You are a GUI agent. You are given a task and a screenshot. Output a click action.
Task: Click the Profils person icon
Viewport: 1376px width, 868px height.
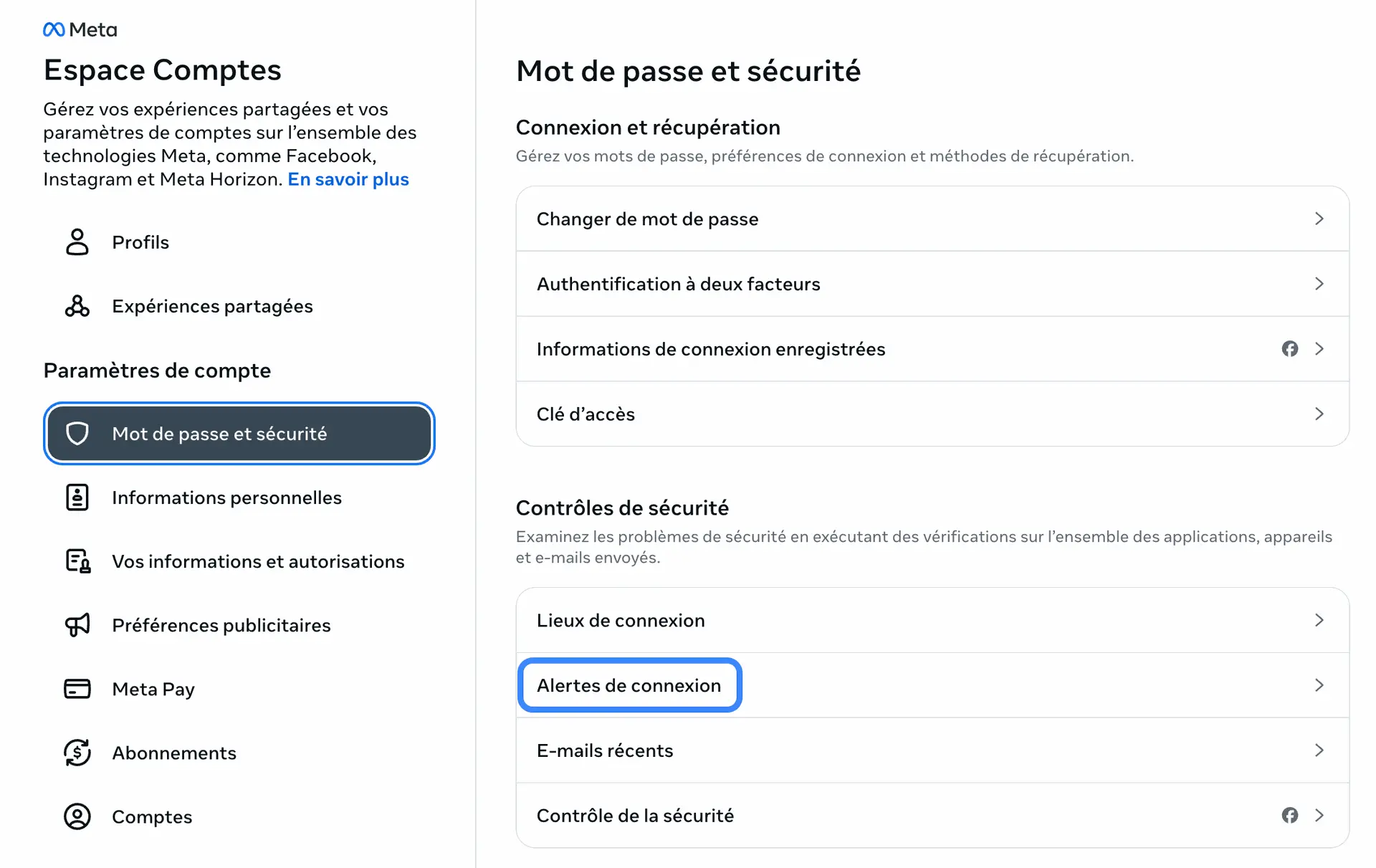[77, 242]
